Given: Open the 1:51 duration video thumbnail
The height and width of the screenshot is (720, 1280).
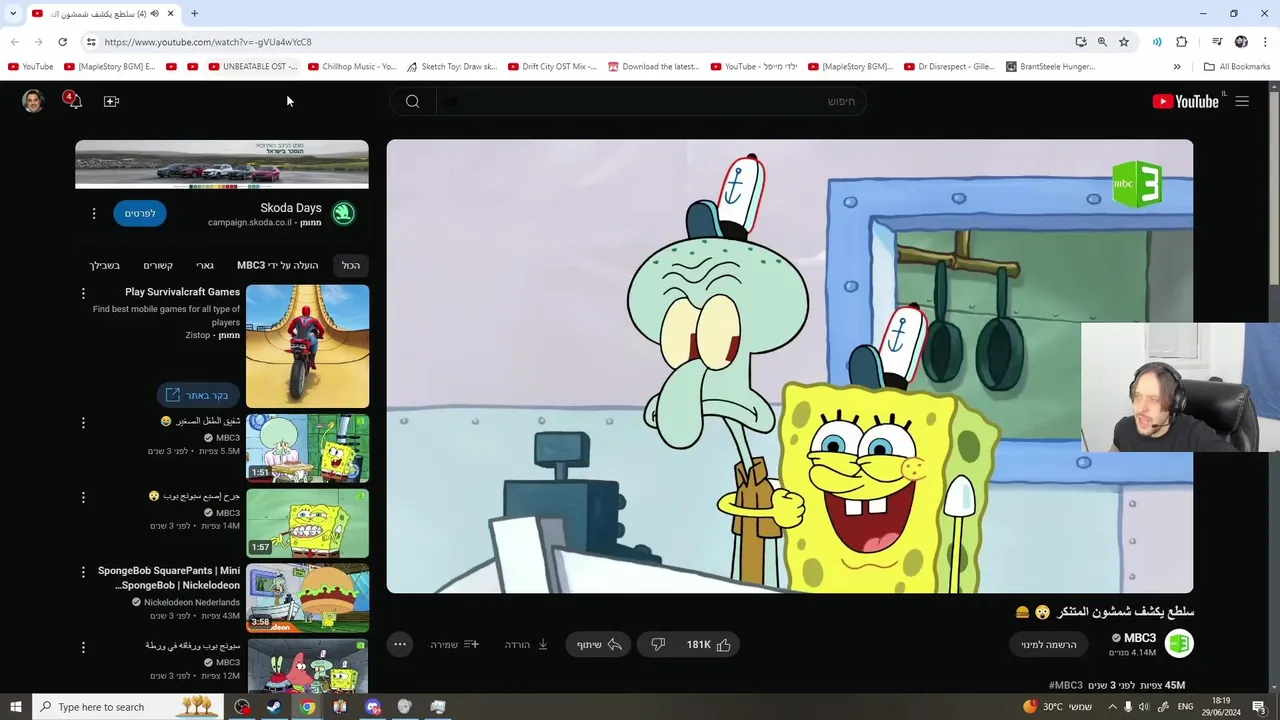Looking at the screenshot, I should (307, 449).
